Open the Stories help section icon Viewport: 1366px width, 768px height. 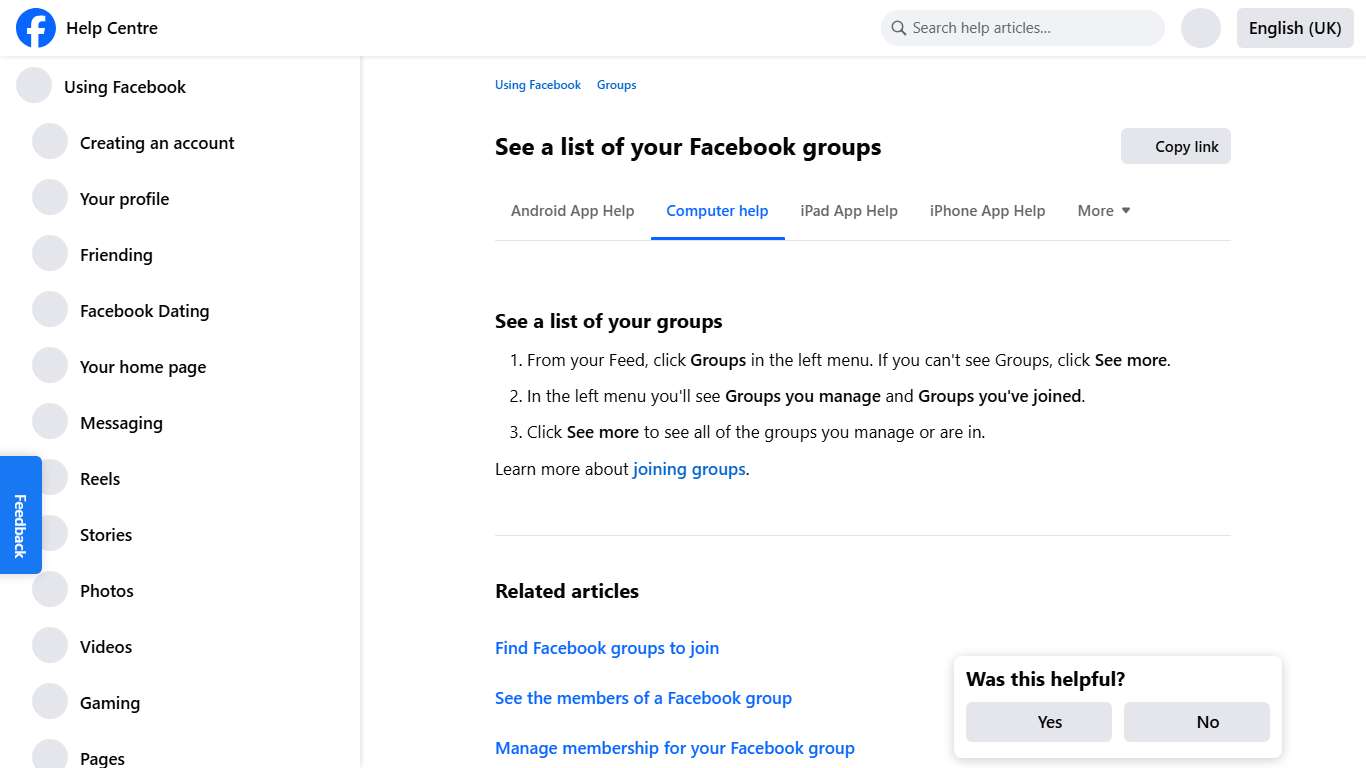click(50, 533)
